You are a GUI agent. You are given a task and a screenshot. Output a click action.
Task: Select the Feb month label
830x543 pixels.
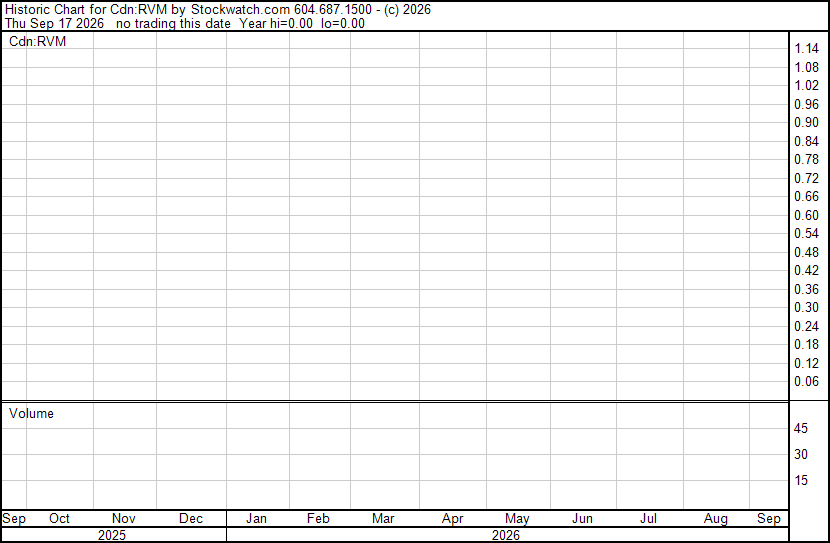[x=318, y=518]
